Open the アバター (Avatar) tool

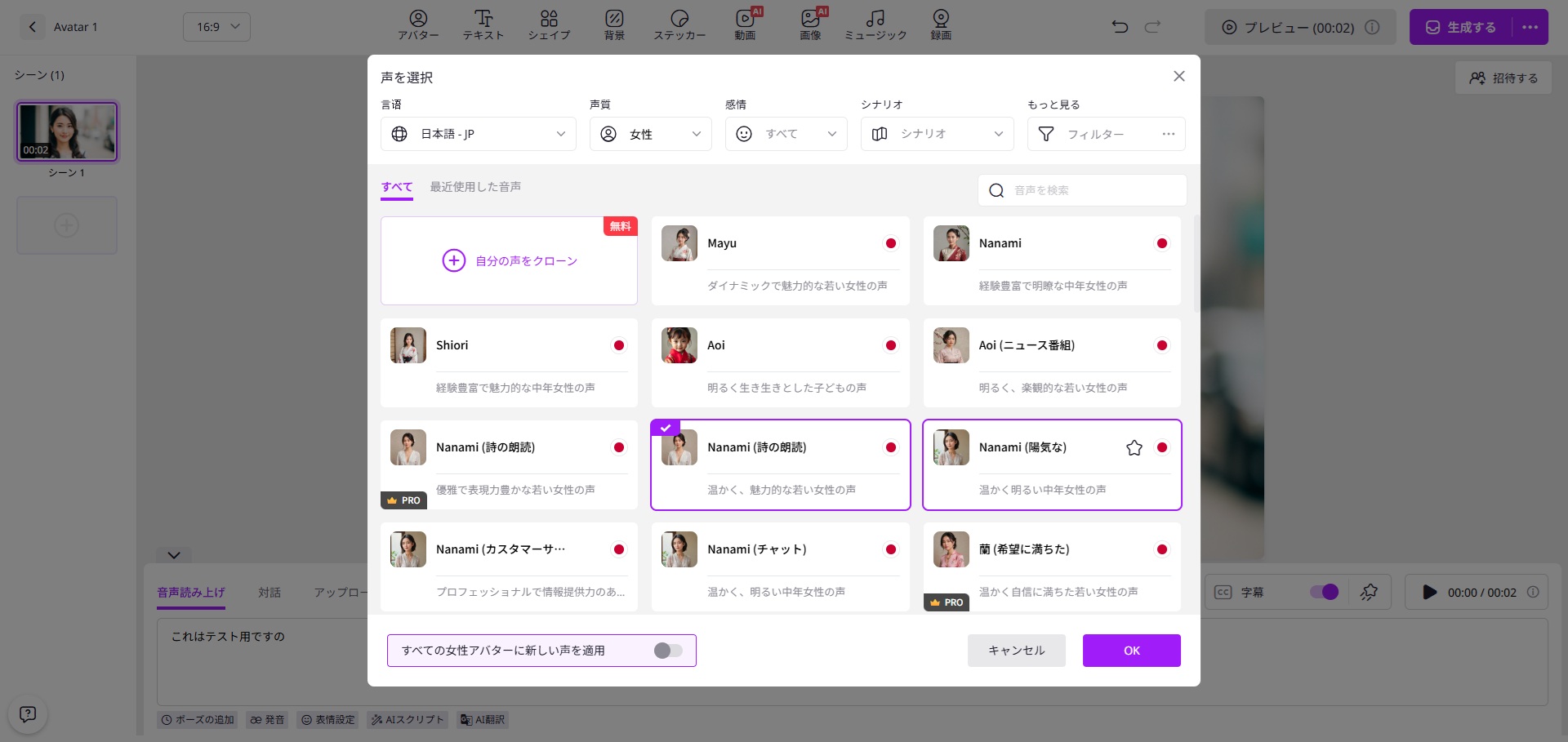tap(418, 25)
